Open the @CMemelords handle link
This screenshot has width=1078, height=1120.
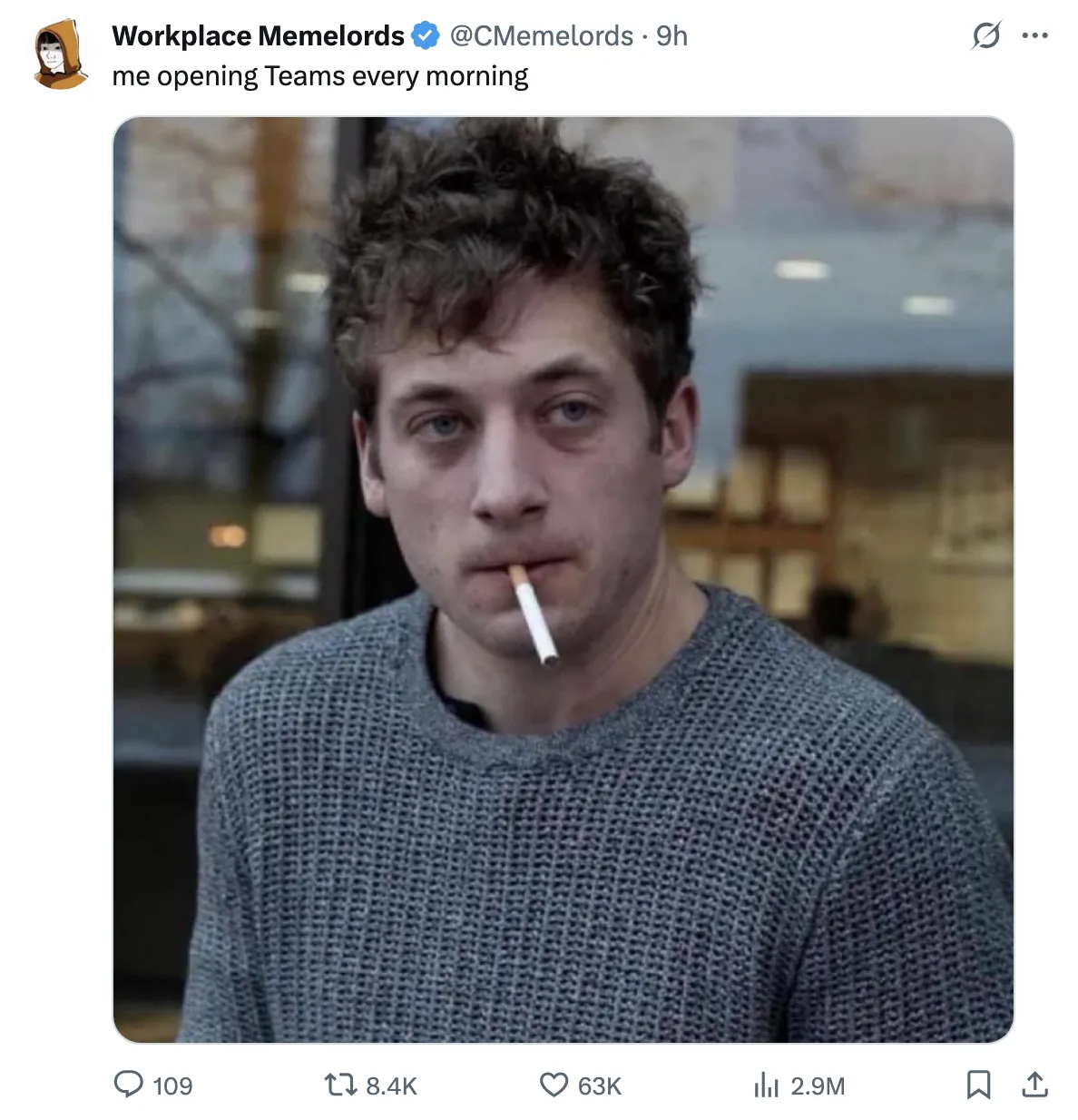pyautogui.click(x=542, y=36)
